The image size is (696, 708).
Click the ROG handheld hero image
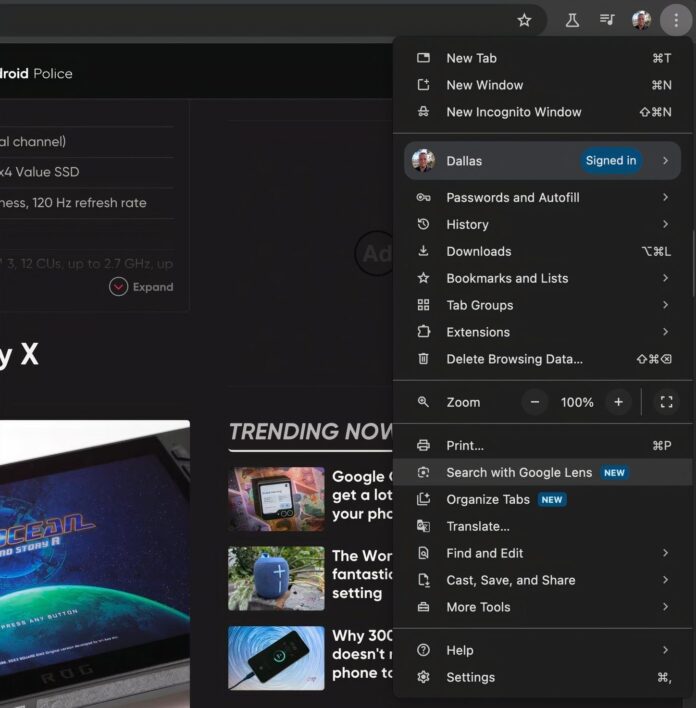coord(95,564)
